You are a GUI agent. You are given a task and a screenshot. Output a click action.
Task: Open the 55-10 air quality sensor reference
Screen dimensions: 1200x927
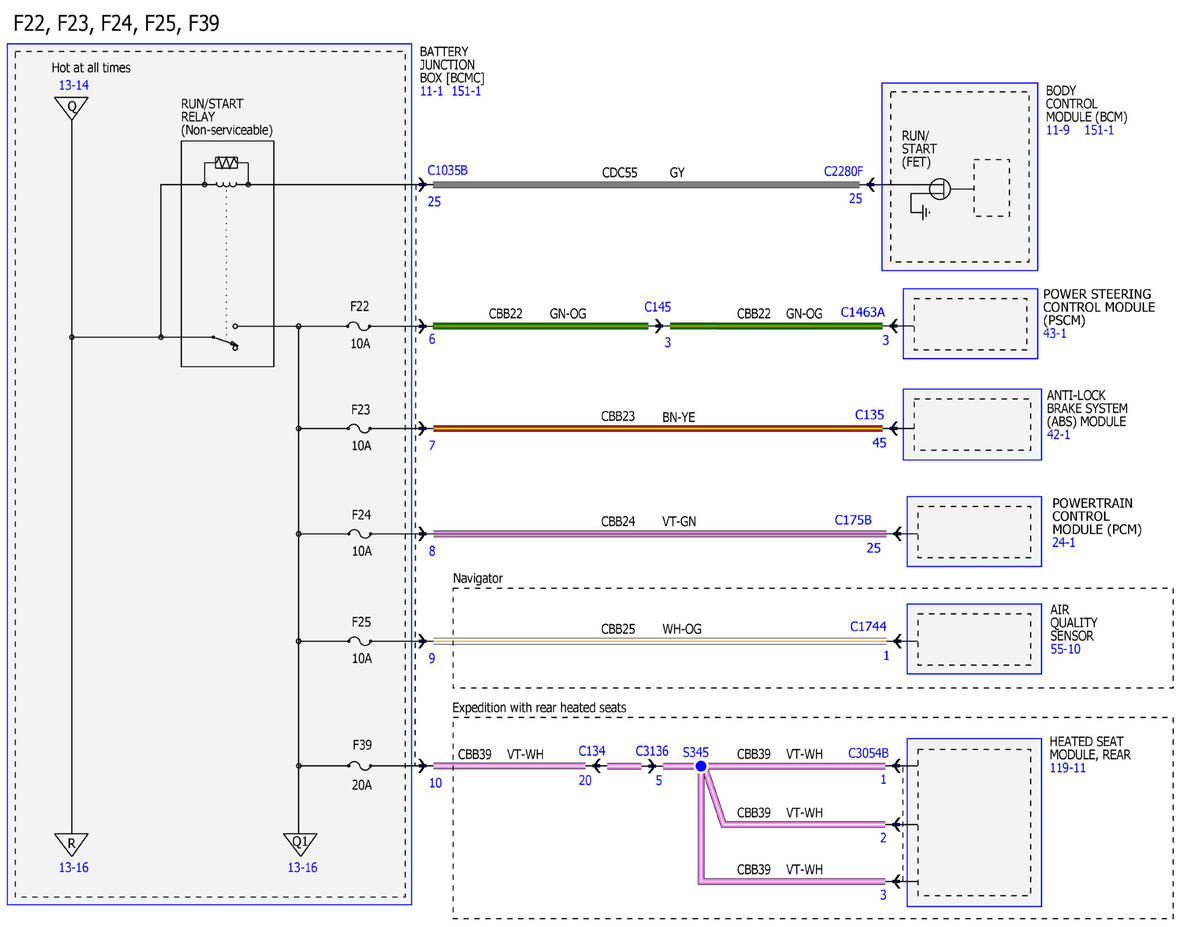(x=1065, y=649)
